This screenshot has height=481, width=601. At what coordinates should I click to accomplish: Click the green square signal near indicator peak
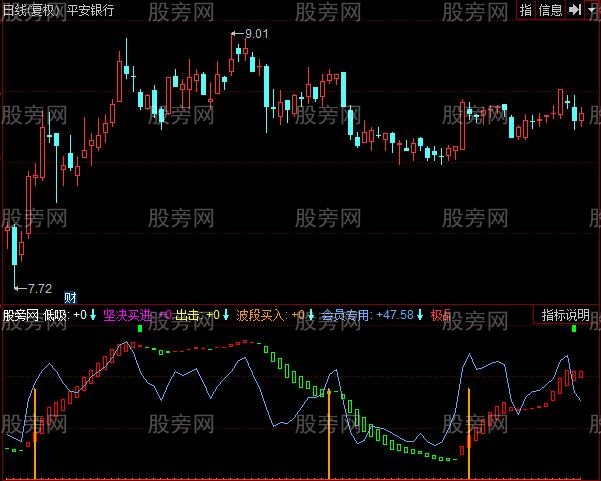click(x=139, y=329)
